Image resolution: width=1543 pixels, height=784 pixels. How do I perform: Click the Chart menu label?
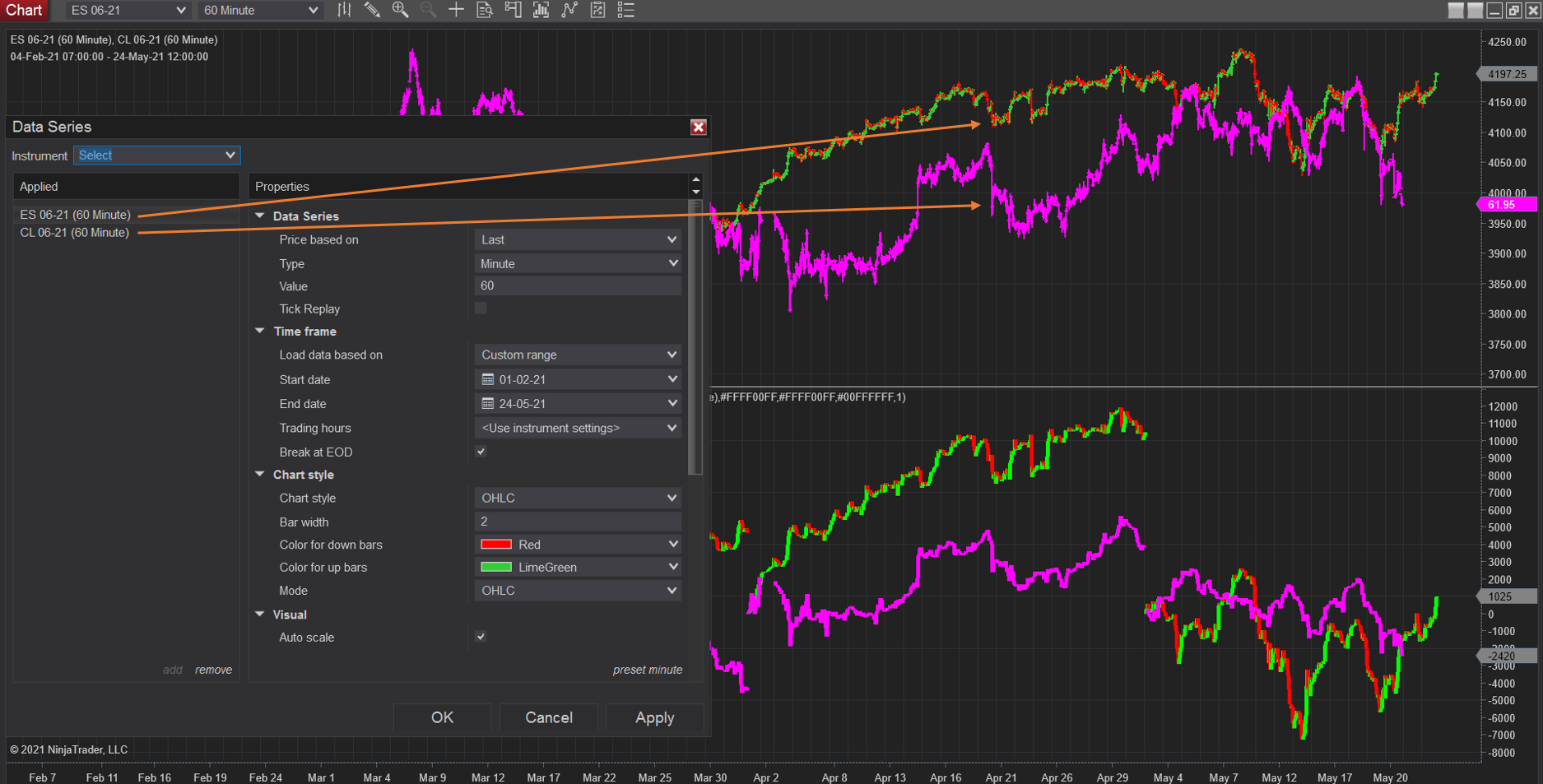(x=24, y=10)
